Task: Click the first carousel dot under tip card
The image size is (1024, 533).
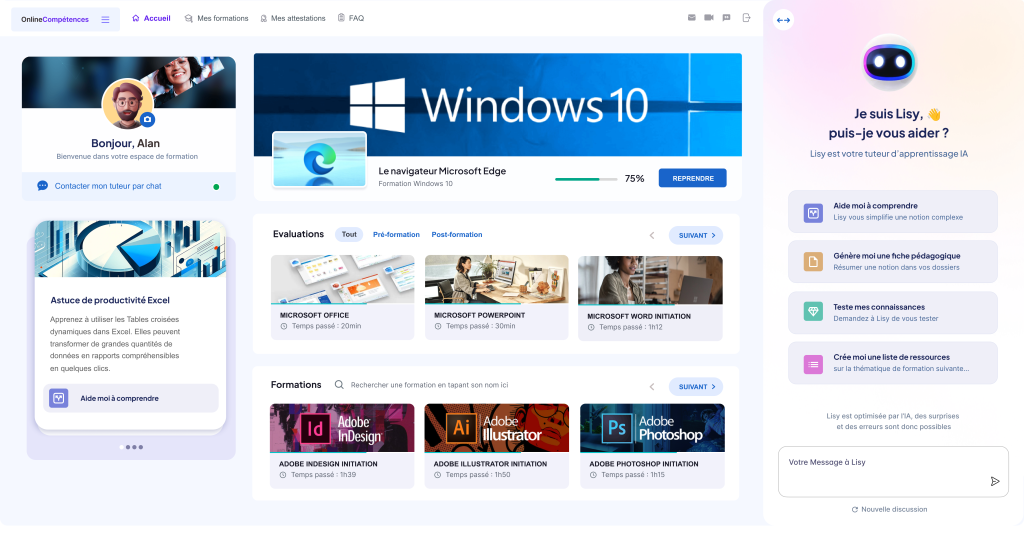Action: (121, 447)
